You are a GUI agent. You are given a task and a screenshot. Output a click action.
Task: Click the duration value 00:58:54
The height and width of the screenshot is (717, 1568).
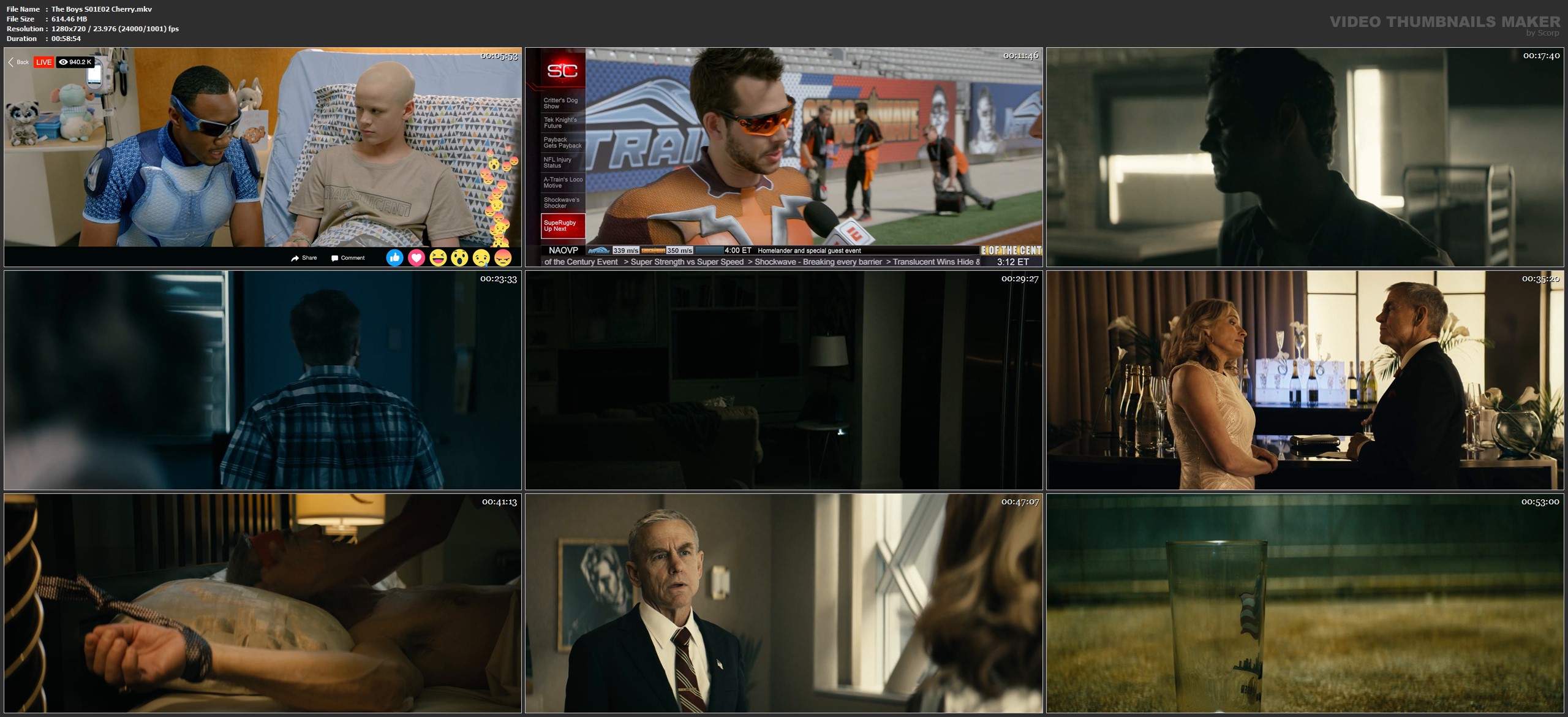coord(66,39)
